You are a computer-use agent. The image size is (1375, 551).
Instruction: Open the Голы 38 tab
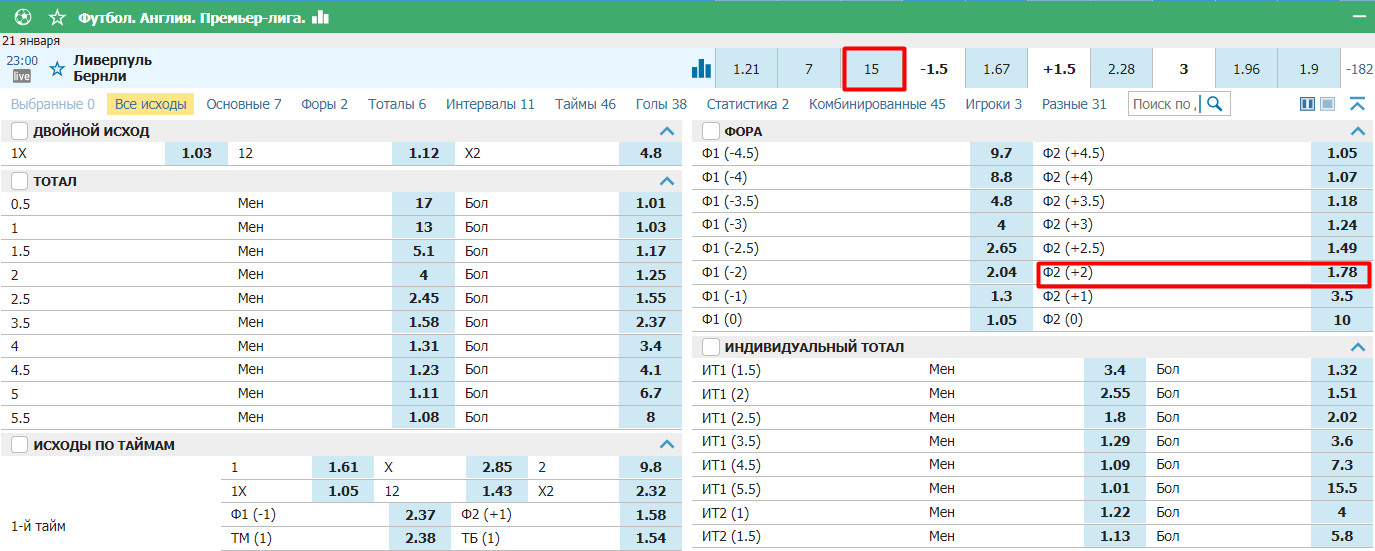661,104
